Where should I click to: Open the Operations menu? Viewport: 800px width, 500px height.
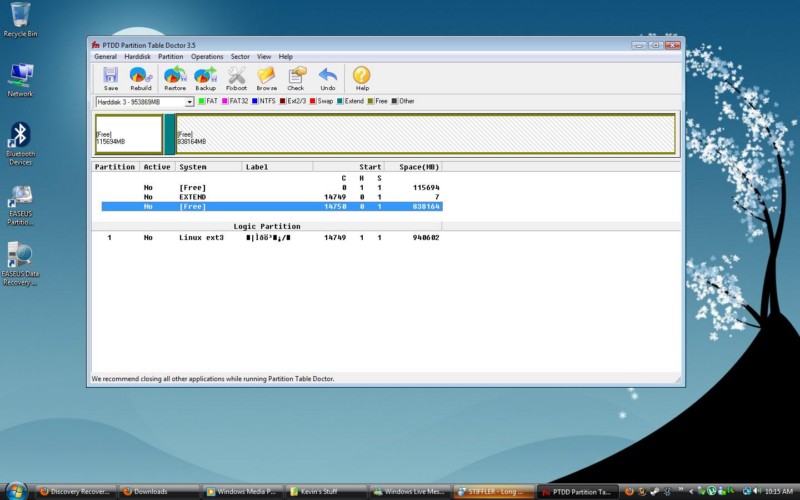click(x=207, y=57)
